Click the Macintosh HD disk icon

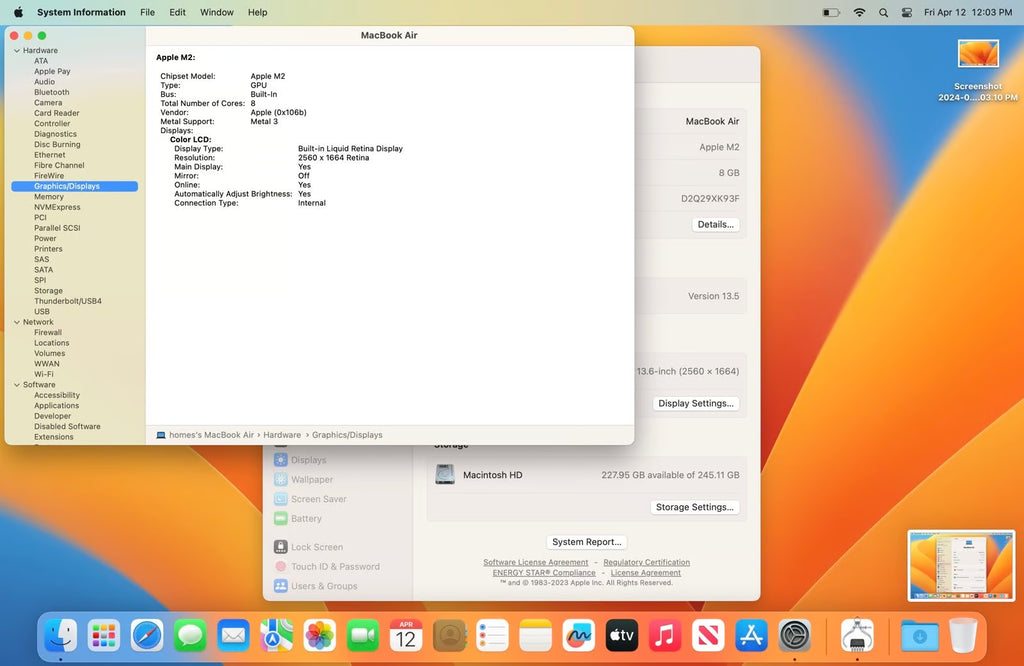pos(444,474)
